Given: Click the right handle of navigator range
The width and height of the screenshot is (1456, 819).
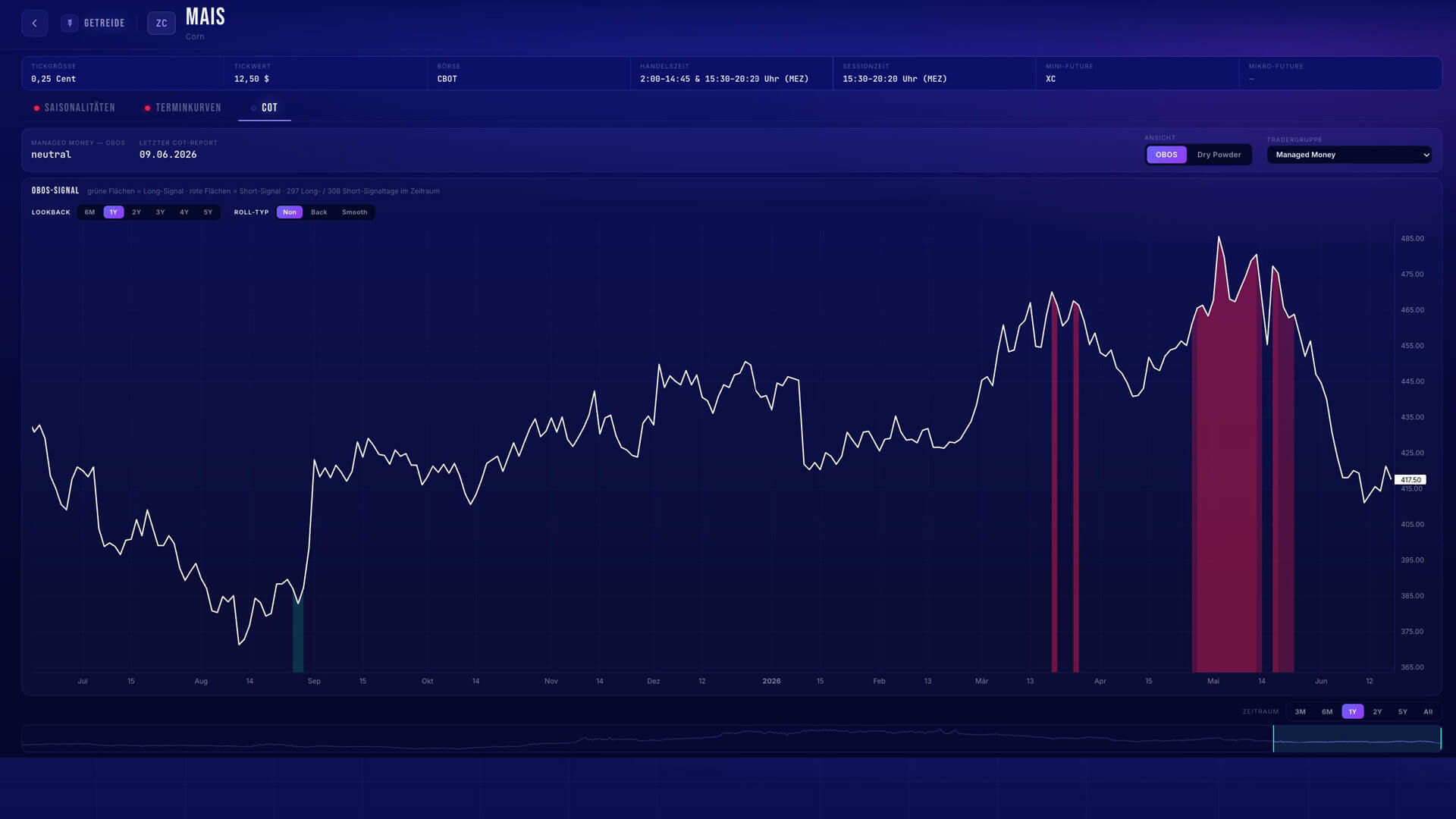Looking at the screenshot, I should pyautogui.click(x=1440, y=739).
